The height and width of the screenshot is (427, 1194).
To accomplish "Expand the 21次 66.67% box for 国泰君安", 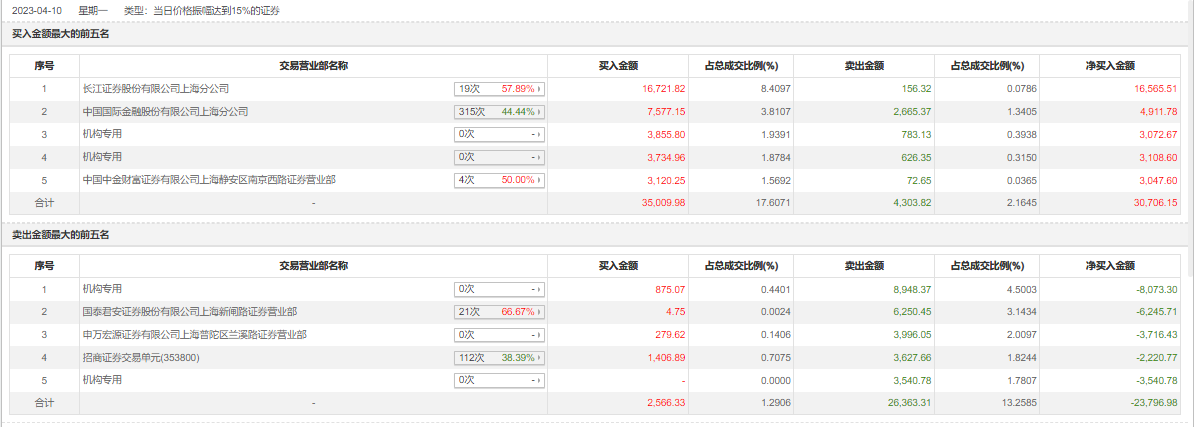I will coord(499,312).
